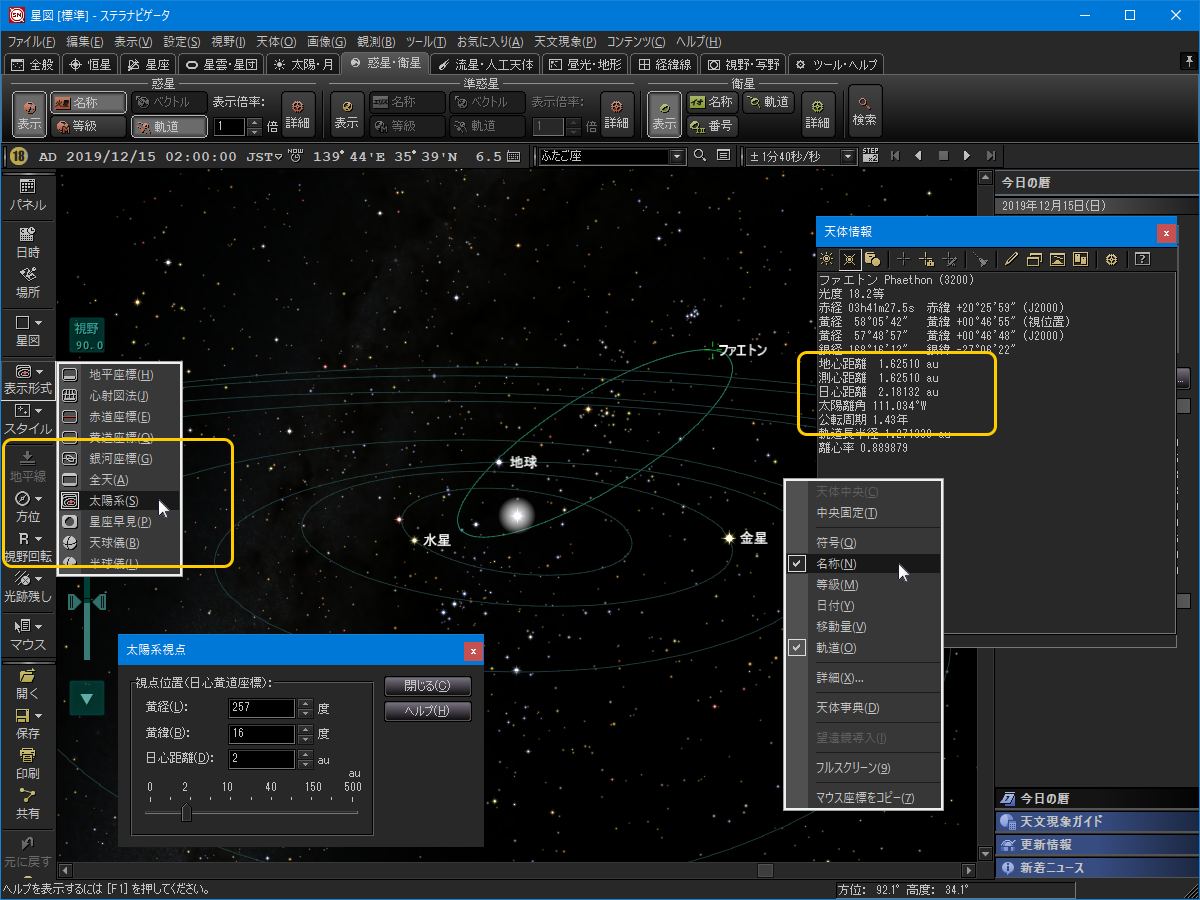This screenshot has width=1200, height=900.
Task: Switch to the 星雲・星団 tab
Action: pyautogui.click(x=223, y=64)
